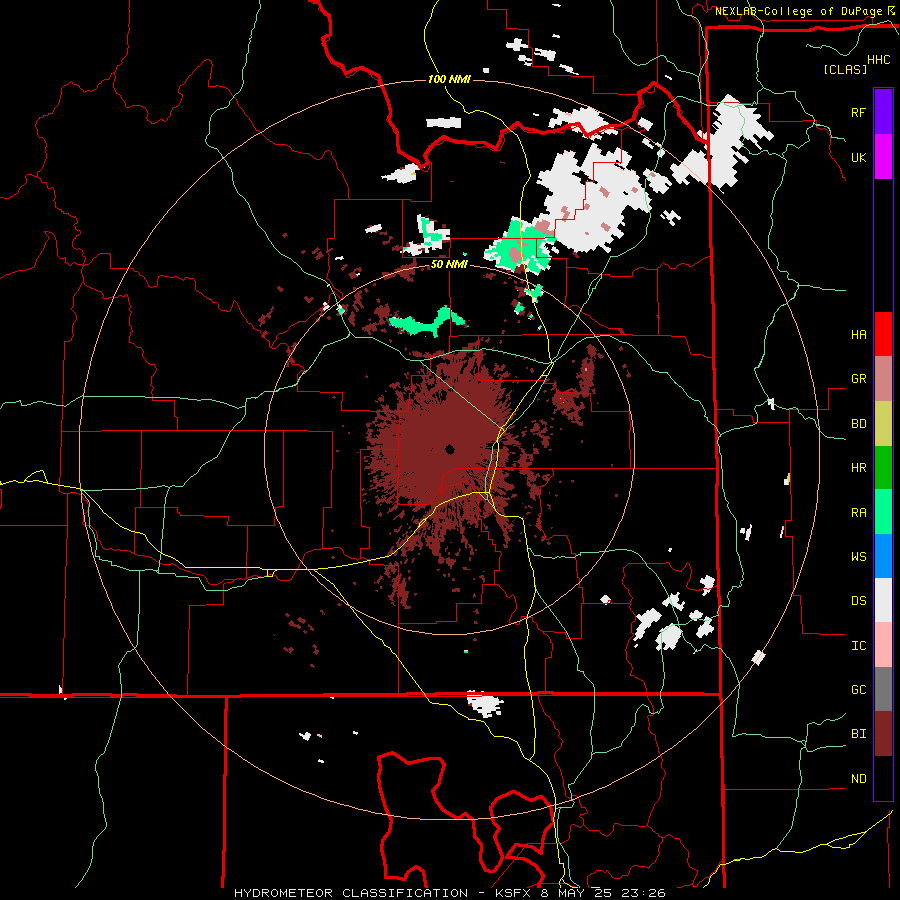Click the GC legend label
Screen dimensions: 900x900
[858, 689]
